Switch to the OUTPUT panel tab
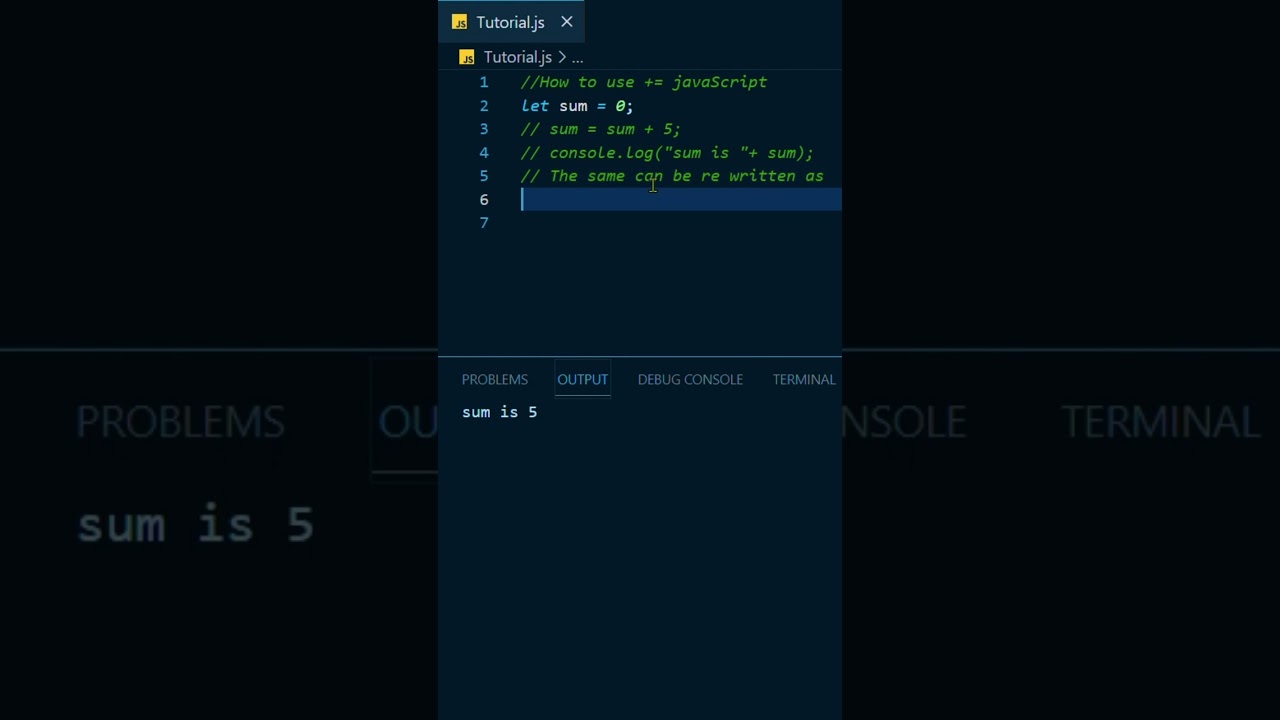The height and width of the screenshot is (720, 1280). tap(583, 379)
